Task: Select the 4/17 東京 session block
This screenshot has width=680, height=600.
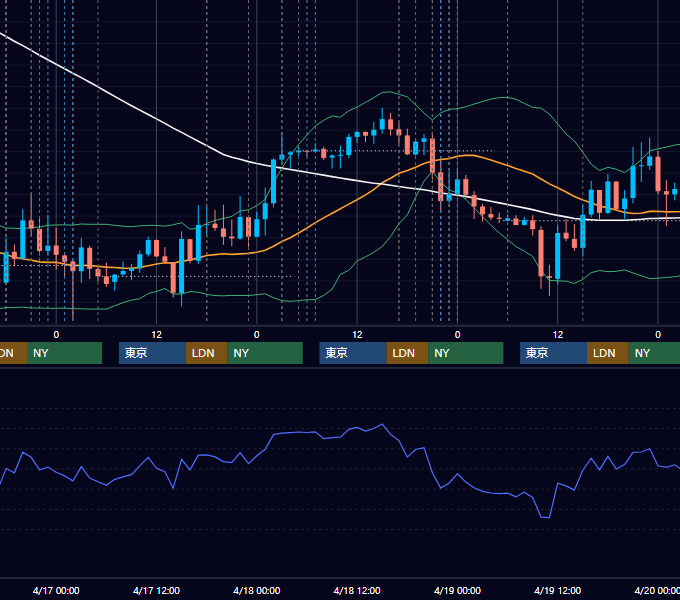Action: 152,353
